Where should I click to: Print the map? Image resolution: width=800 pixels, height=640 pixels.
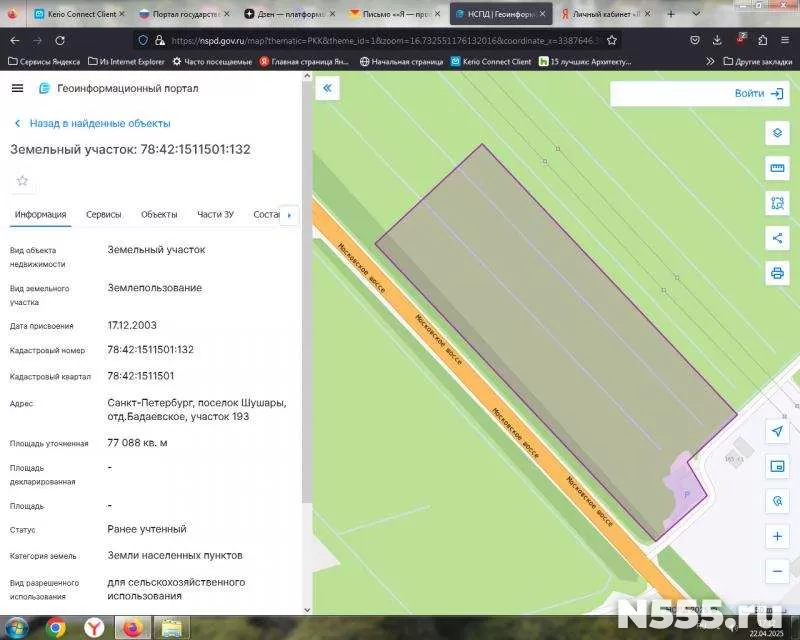tap(777, 273)
